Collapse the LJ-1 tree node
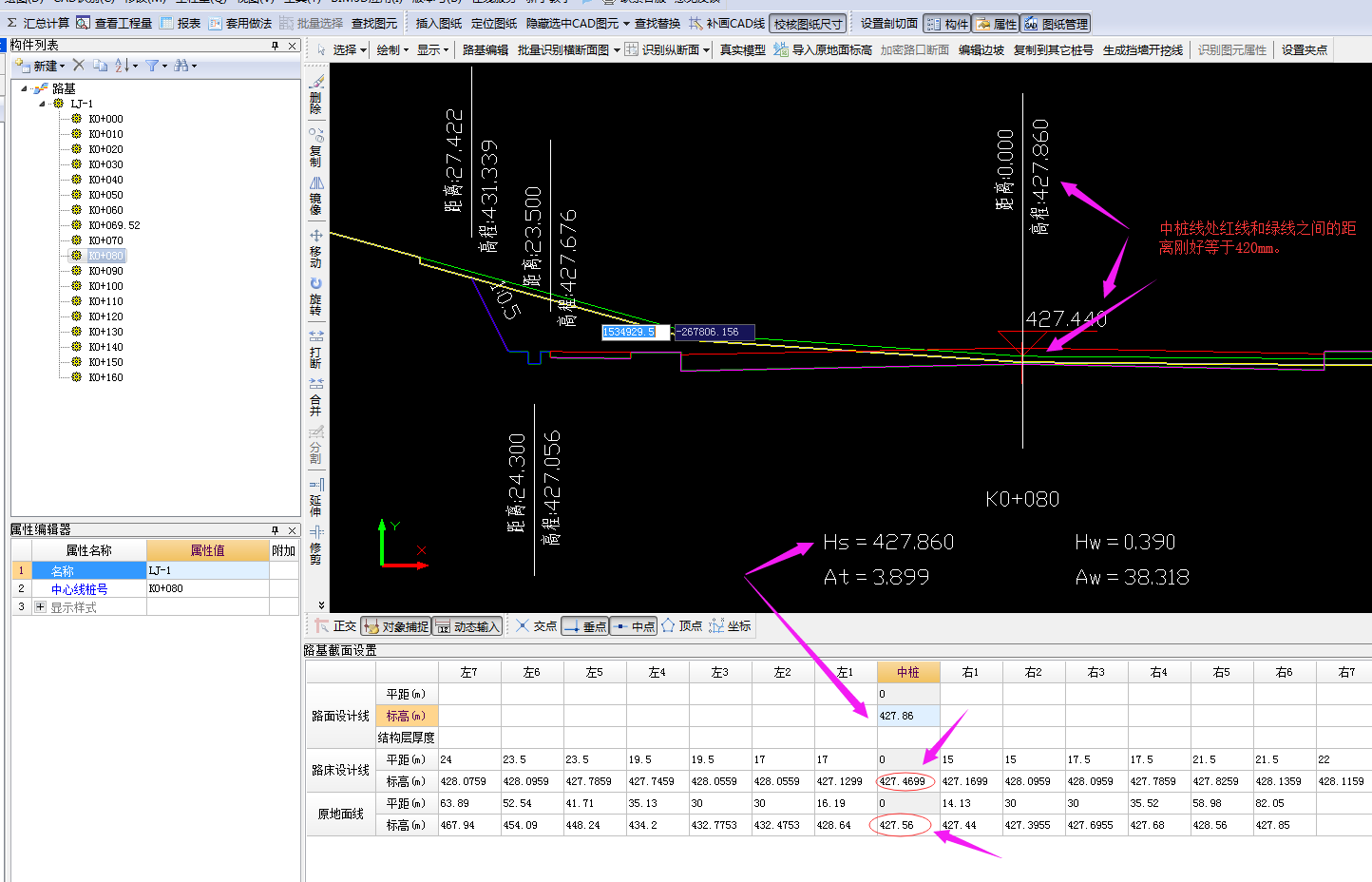 point(42,104)
